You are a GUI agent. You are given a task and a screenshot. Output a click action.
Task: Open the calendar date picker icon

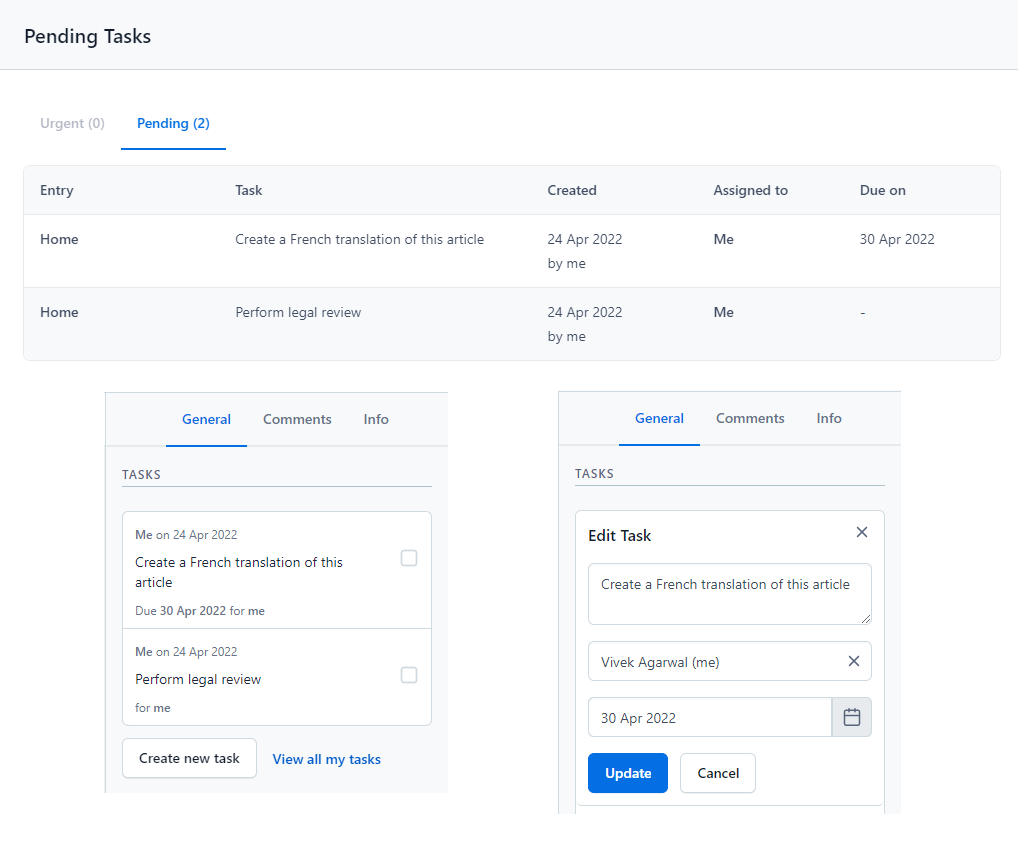point(852,717)
